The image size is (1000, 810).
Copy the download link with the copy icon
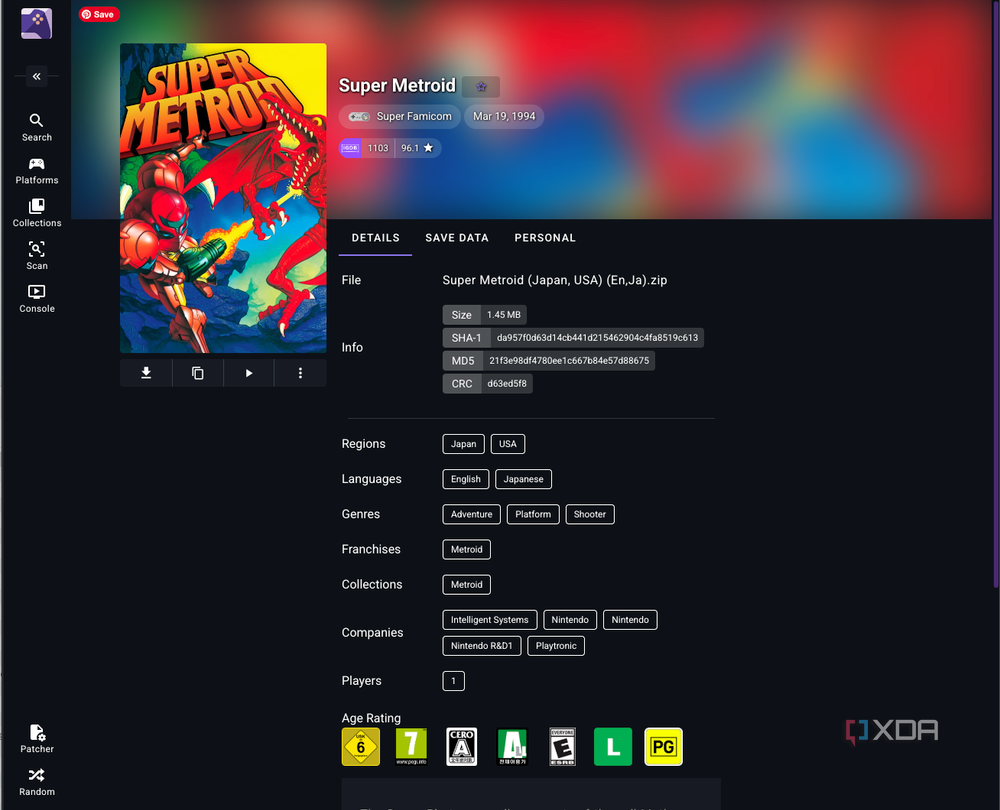(x=198, y=373)
